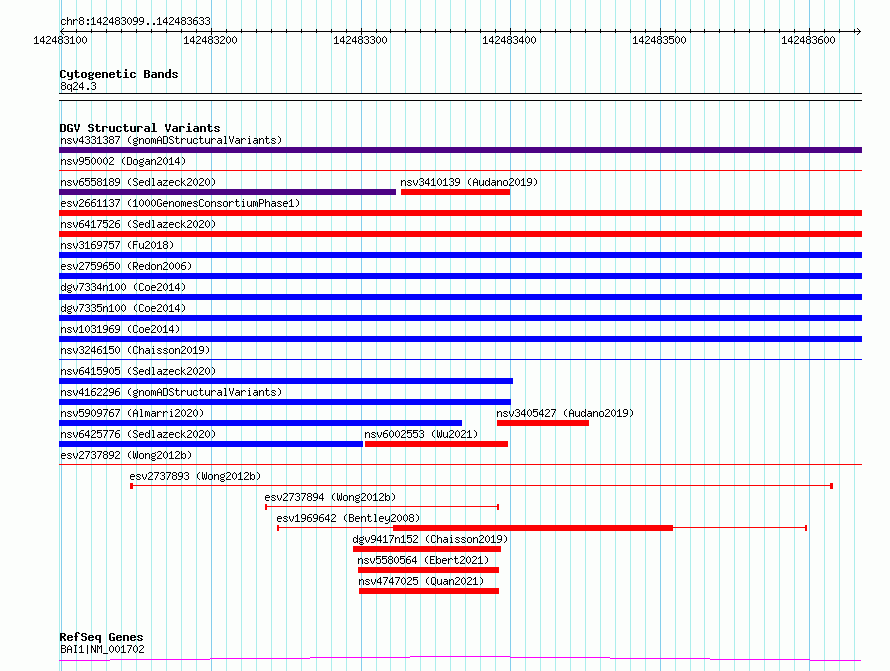Open nsv5580564 (Ebert2021) label
The width and height of the screenshot is (890, 671).
tap(423, 560)
